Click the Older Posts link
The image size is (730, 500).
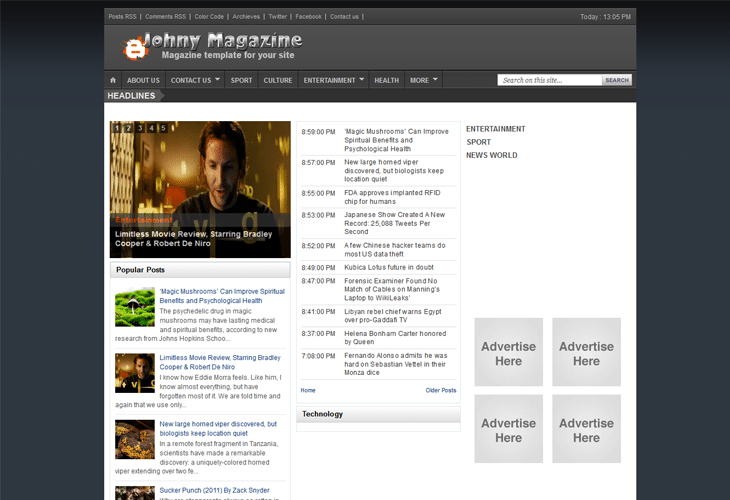pos(441,390)
